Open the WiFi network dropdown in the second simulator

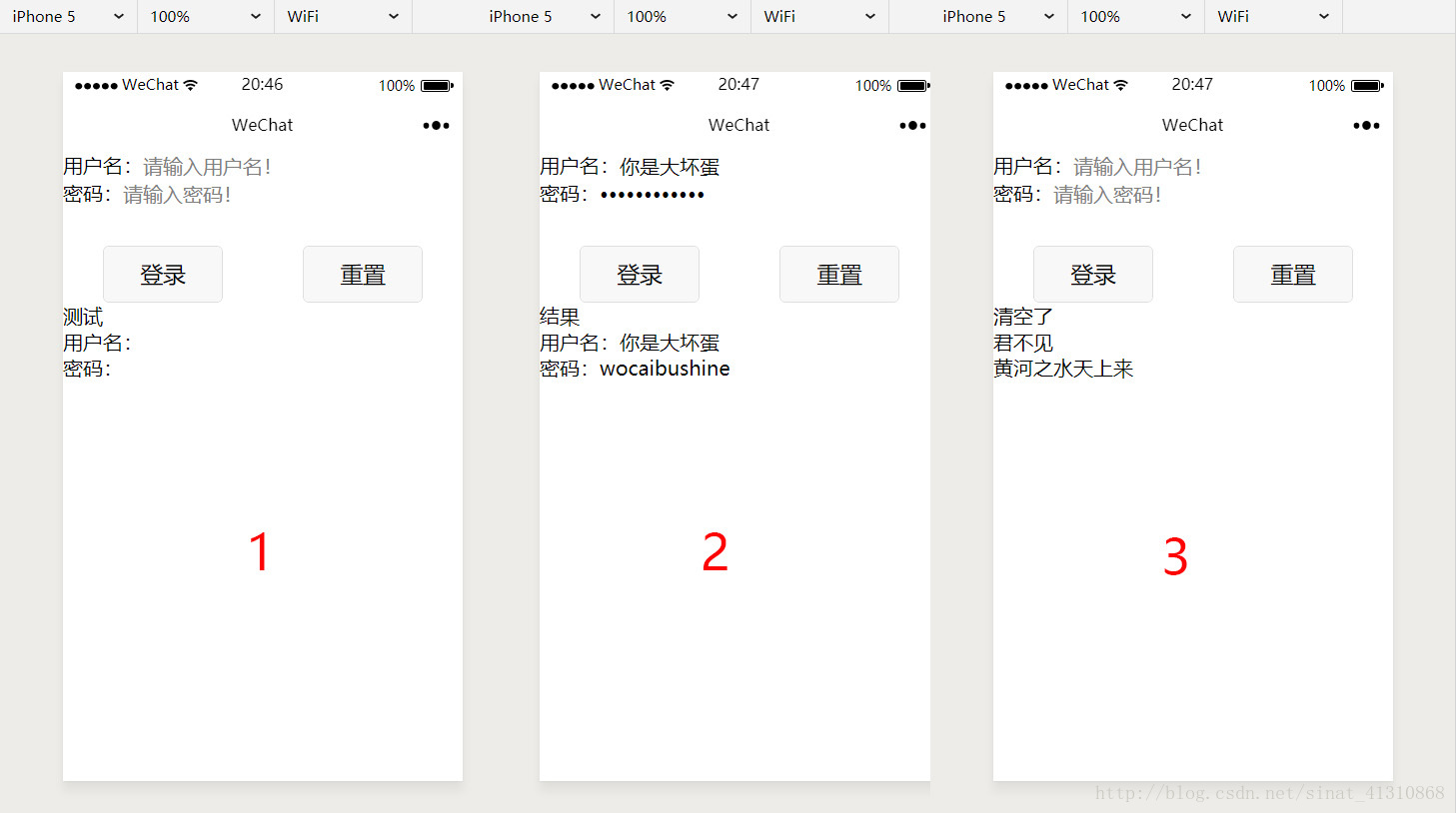pos(819,16)
